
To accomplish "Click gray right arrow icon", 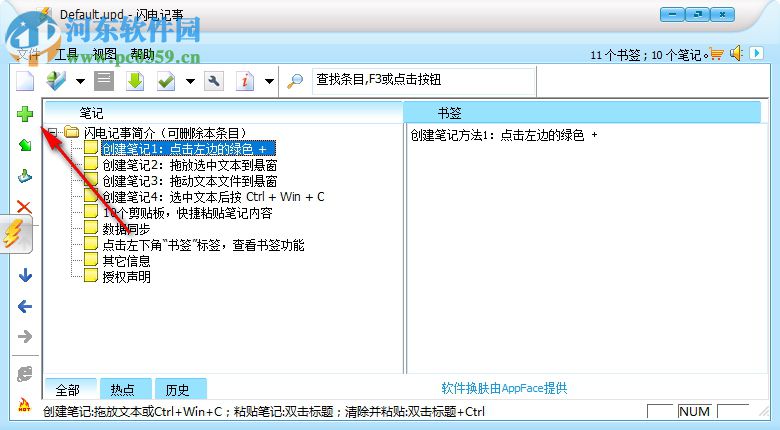I will coord(25,337).
